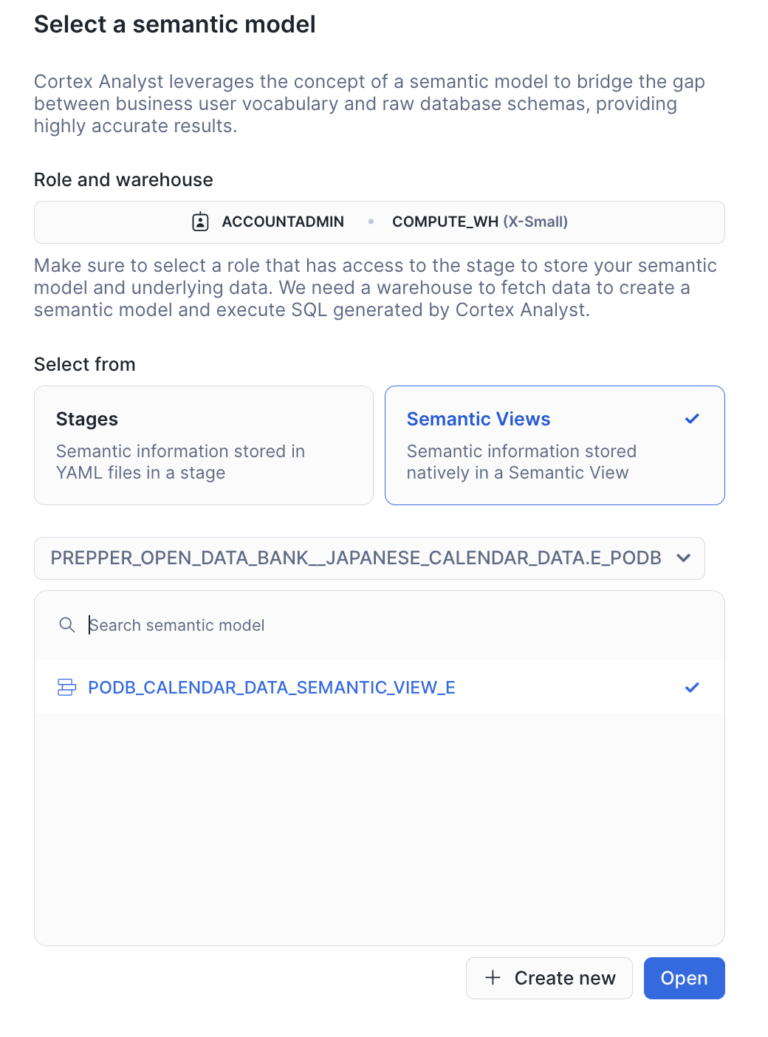Image resolution: width=768 pixels, height=1037 pixels.
Task: Click the Create new button
Action: click(x=549, y=978)
